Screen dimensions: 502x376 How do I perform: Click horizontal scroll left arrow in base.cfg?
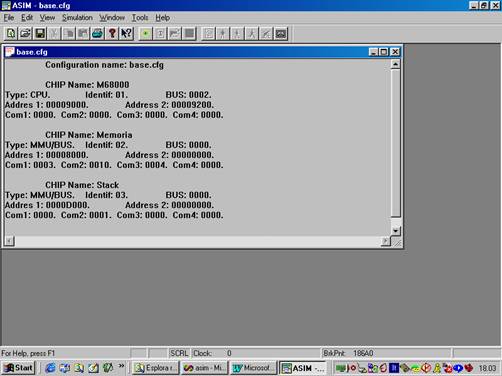click(9, 241)
